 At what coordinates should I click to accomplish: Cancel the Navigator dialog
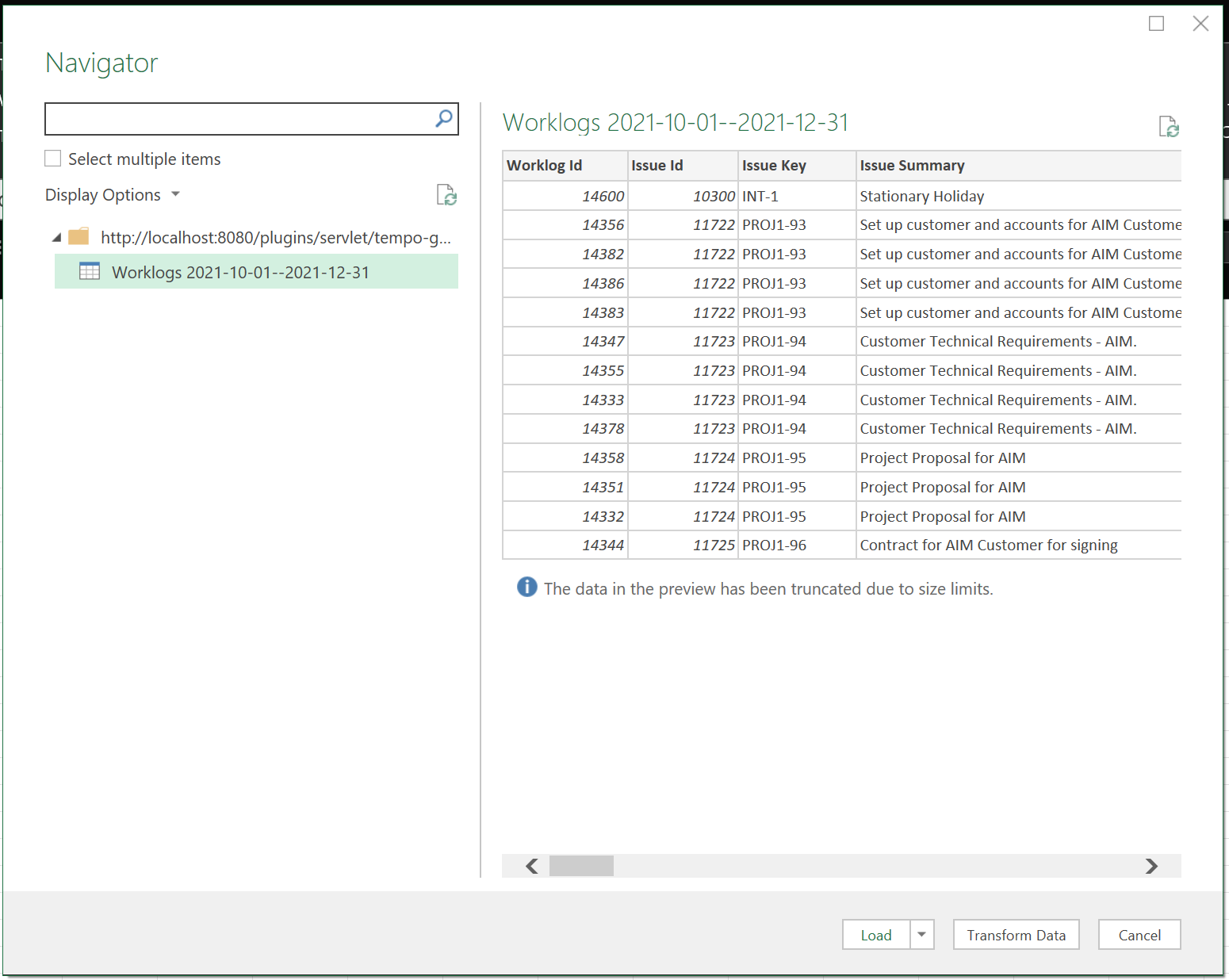(1139, 935)
